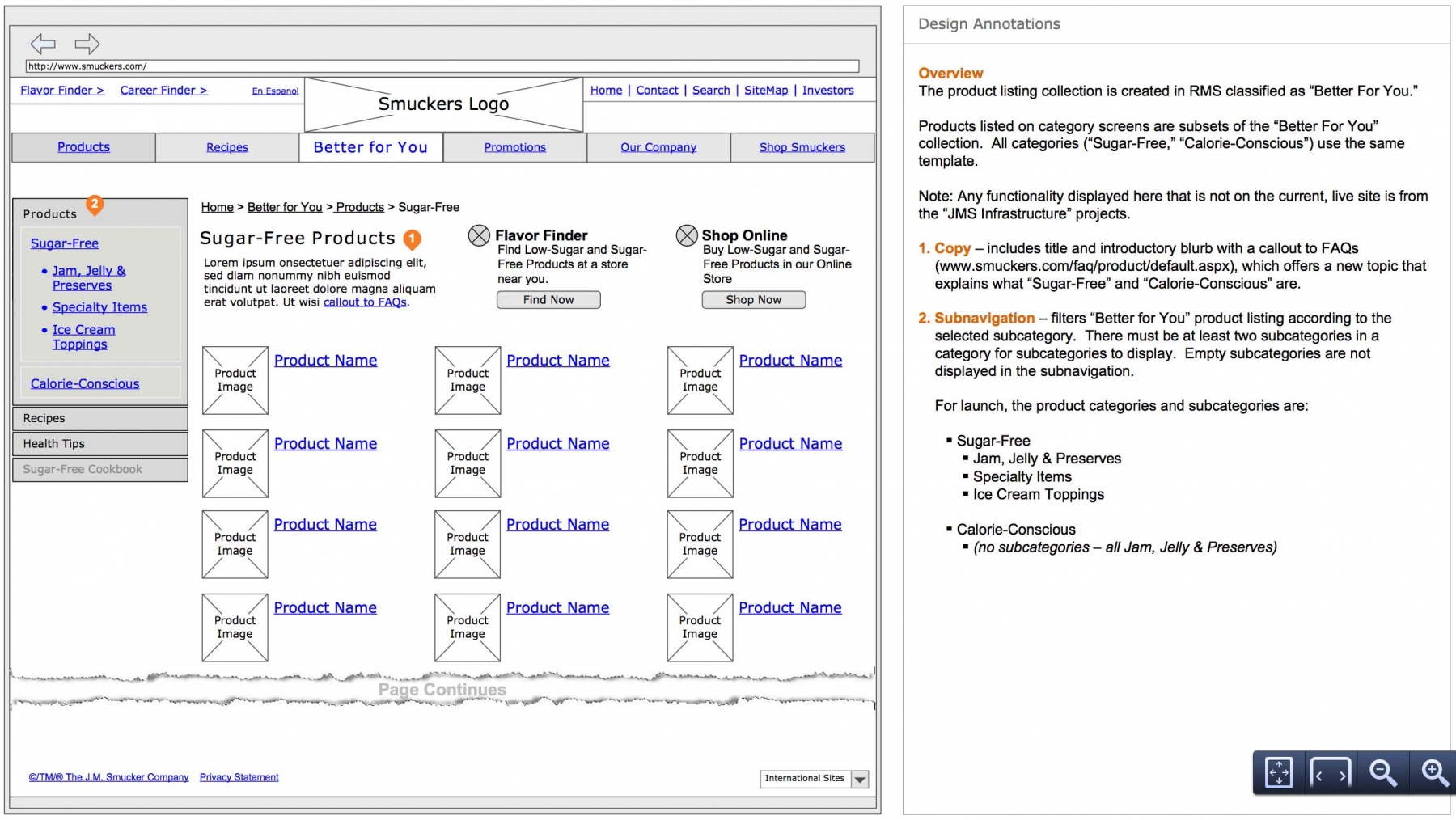Image resolution: width=1456 pixels, height=820 pixels.
Task: Click the fit-to-screen viewer icon
Action: pyautogui.click(x=1279, y=773)
